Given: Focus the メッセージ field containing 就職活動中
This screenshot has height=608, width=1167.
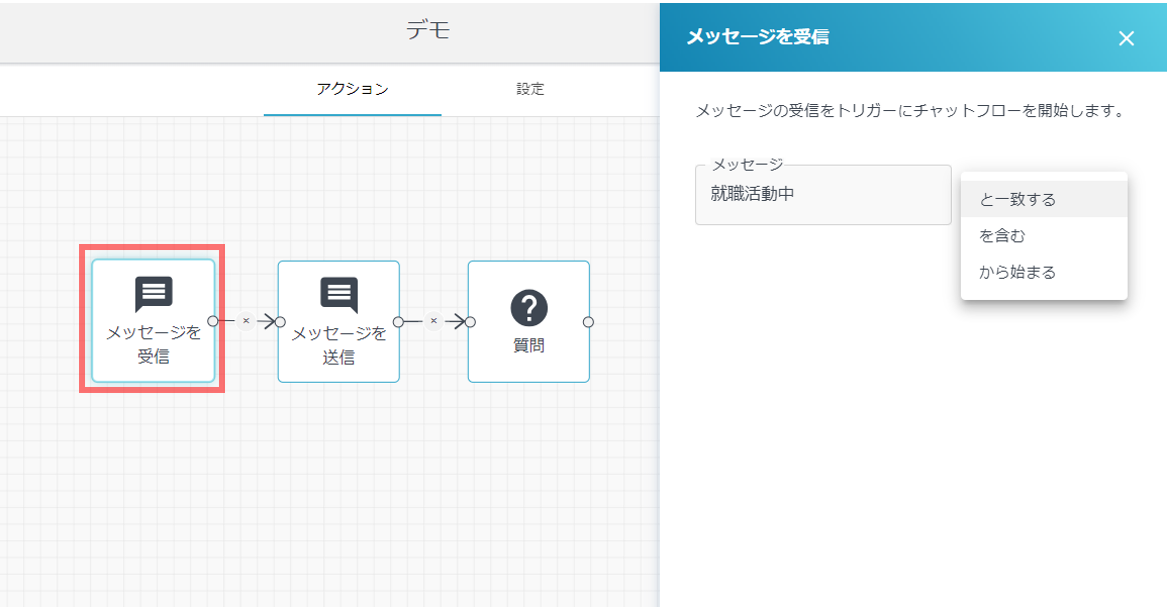Looking at the screenshot, I should pyautogui.click(x=822, y=195).
